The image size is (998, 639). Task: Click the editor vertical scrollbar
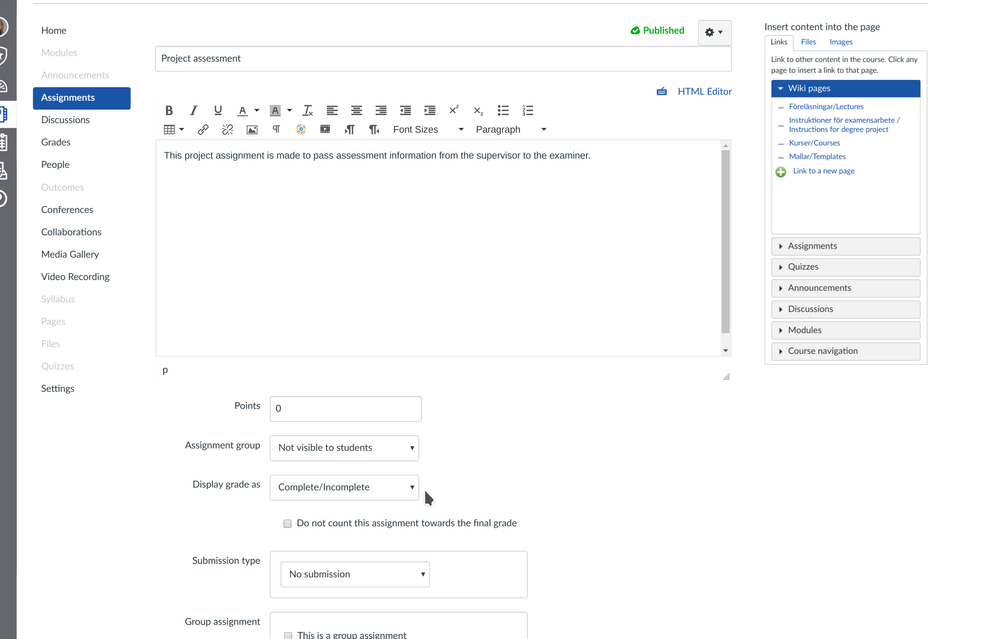point(725,242)
